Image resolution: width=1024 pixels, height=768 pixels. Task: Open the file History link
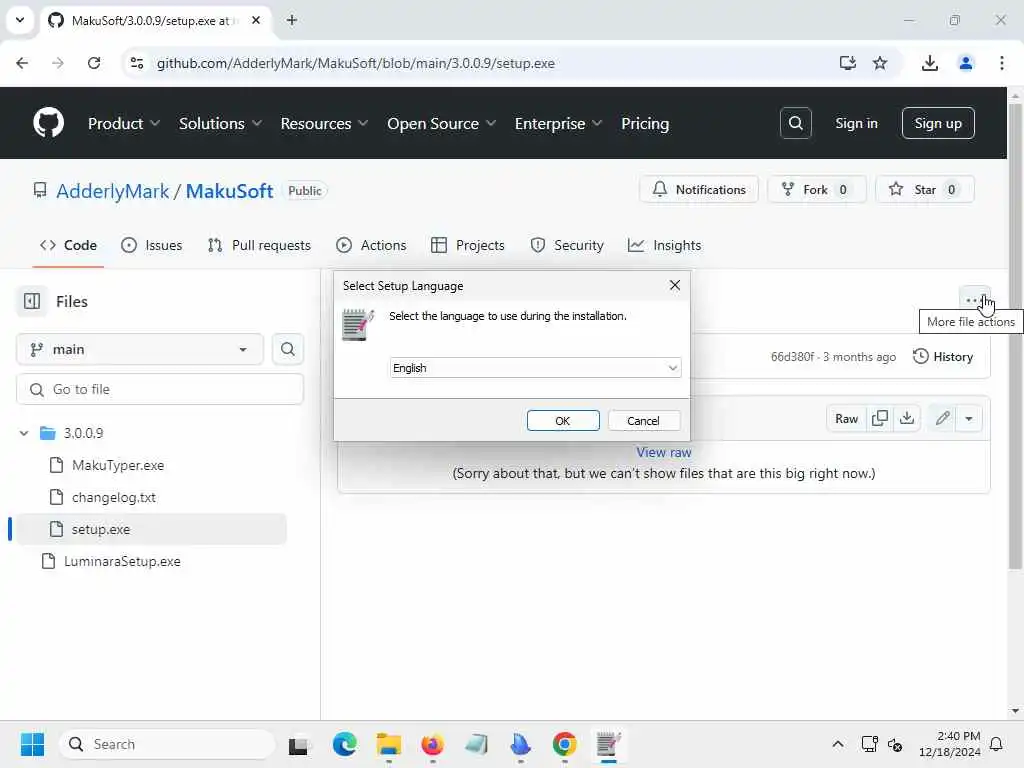pyautogui.click(x=943, y=357)
